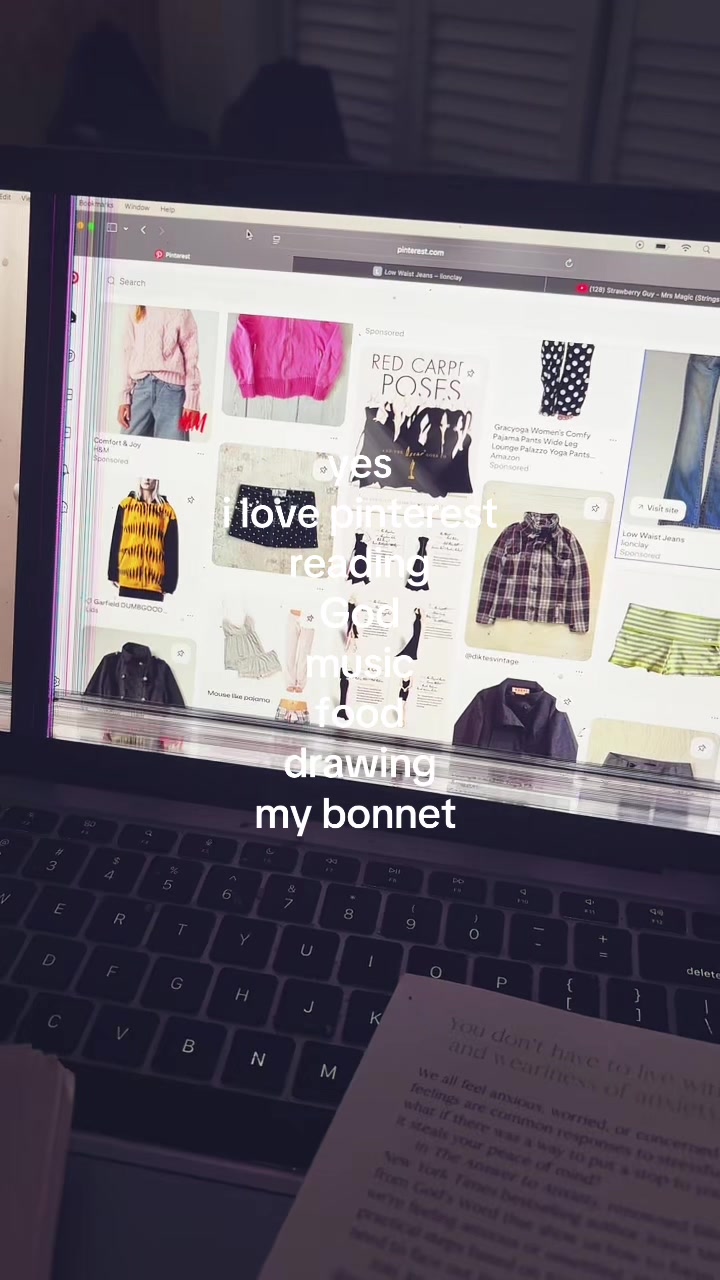Click the Spotlight search icon in menu bar
This screenshot has width=720, height=1280.
coord(706,249)
